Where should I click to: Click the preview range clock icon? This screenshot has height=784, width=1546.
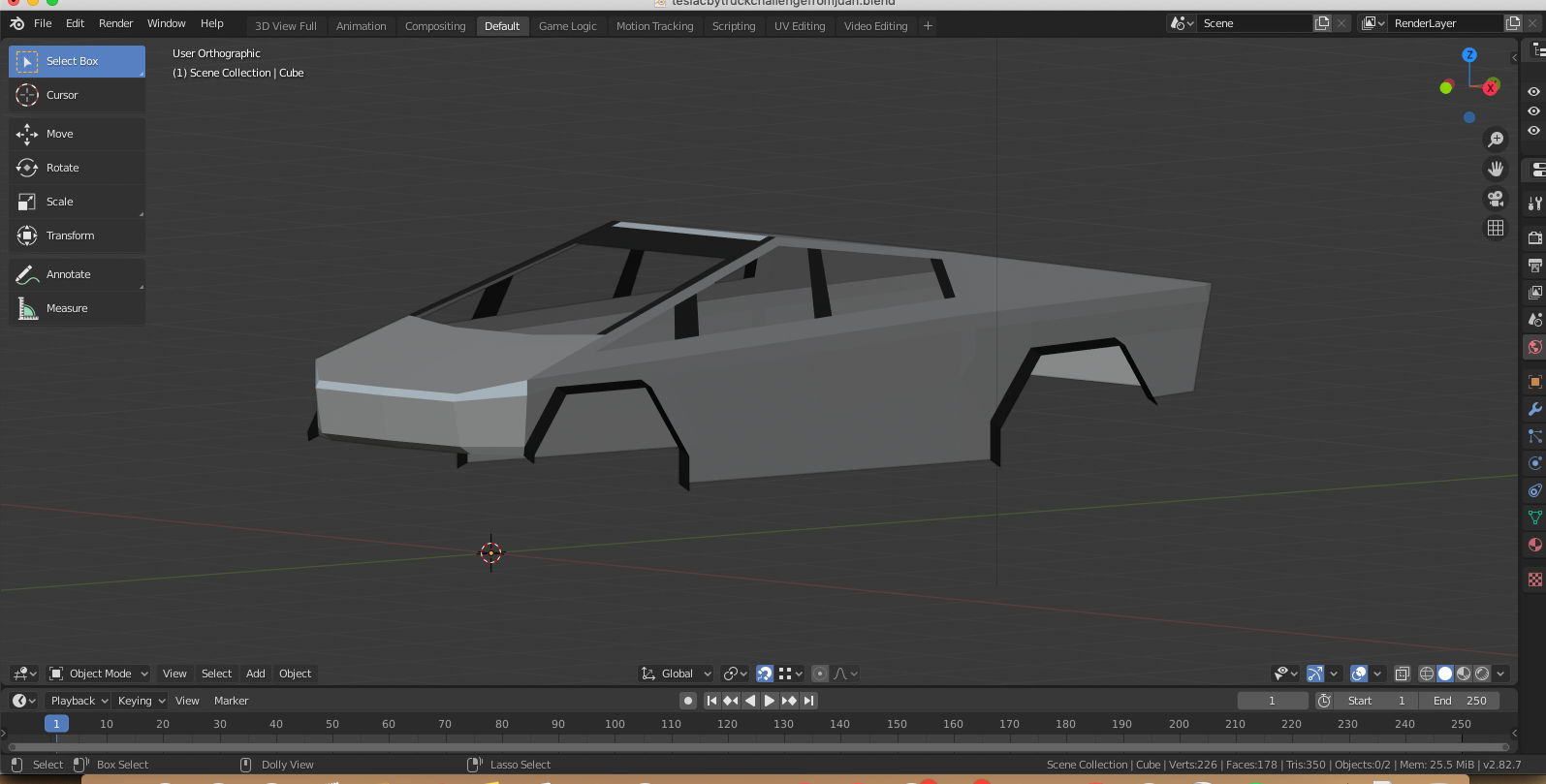coord(1324,701)
